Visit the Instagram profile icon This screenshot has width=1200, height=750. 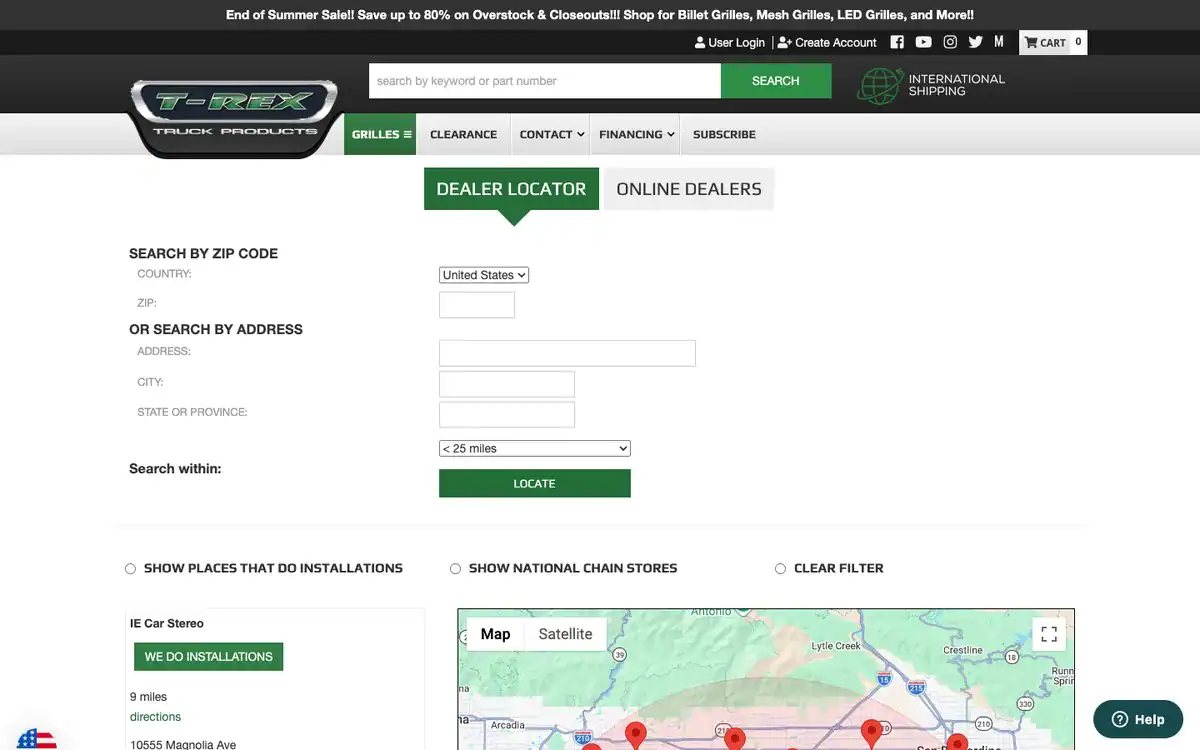pos(950,42)
